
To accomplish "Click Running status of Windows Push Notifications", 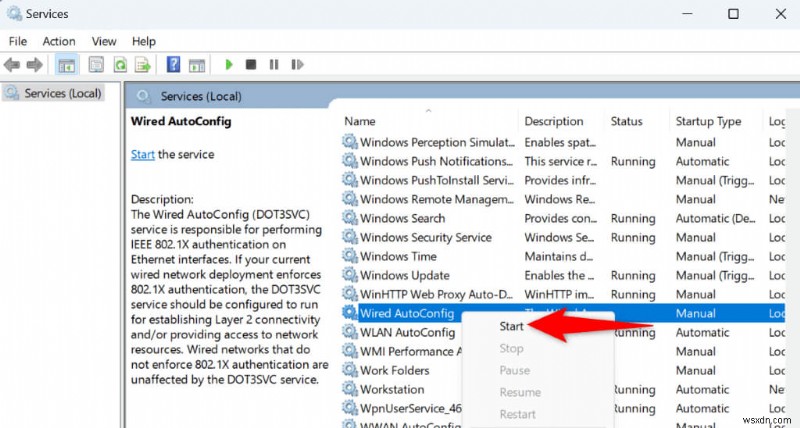I will (633, 161).
